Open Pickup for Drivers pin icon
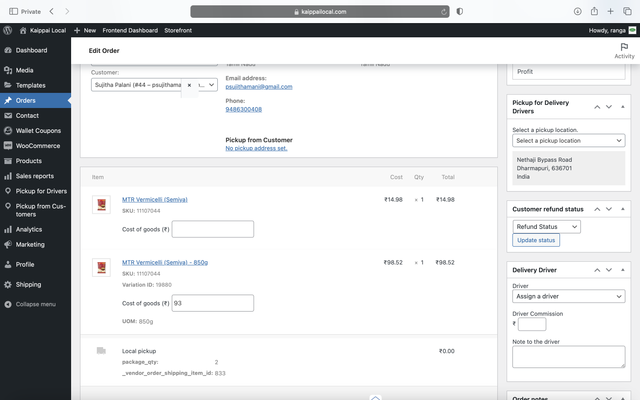The image size is (640, 400). click(8, 191)
